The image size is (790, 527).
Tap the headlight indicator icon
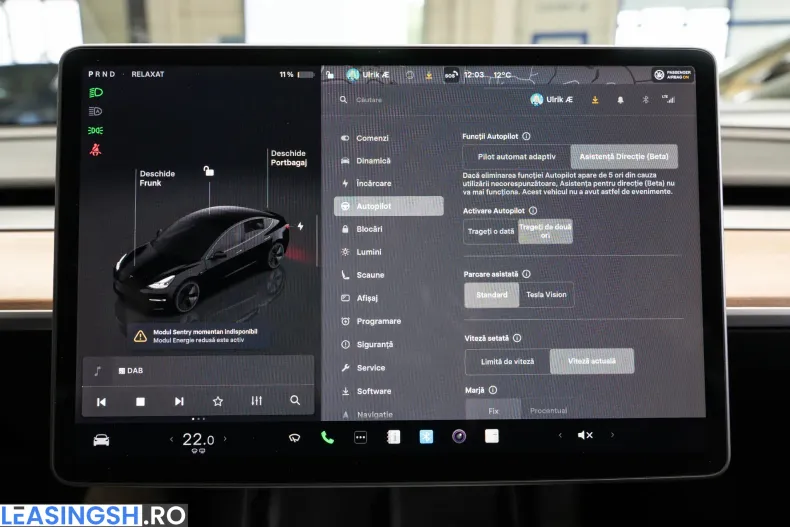tap(96, 92)
